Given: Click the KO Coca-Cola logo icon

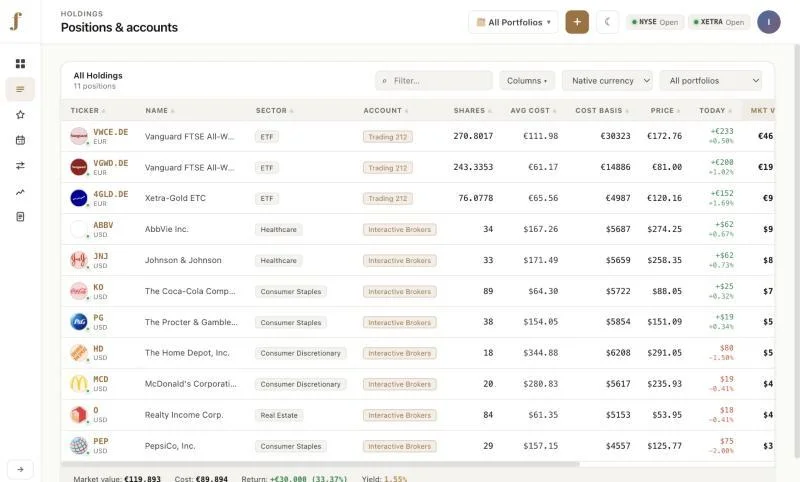Looking at the screenshot, I should 79,291.
